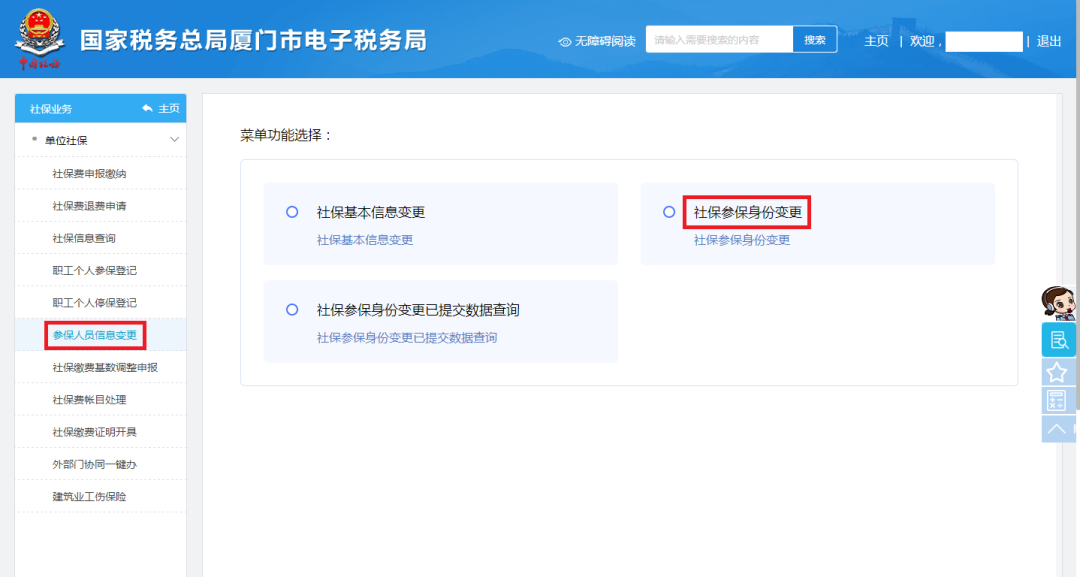The image size is (1080, 577).
Task: Click the 单位社保 tree item label
Action: (x=66, y=140)
